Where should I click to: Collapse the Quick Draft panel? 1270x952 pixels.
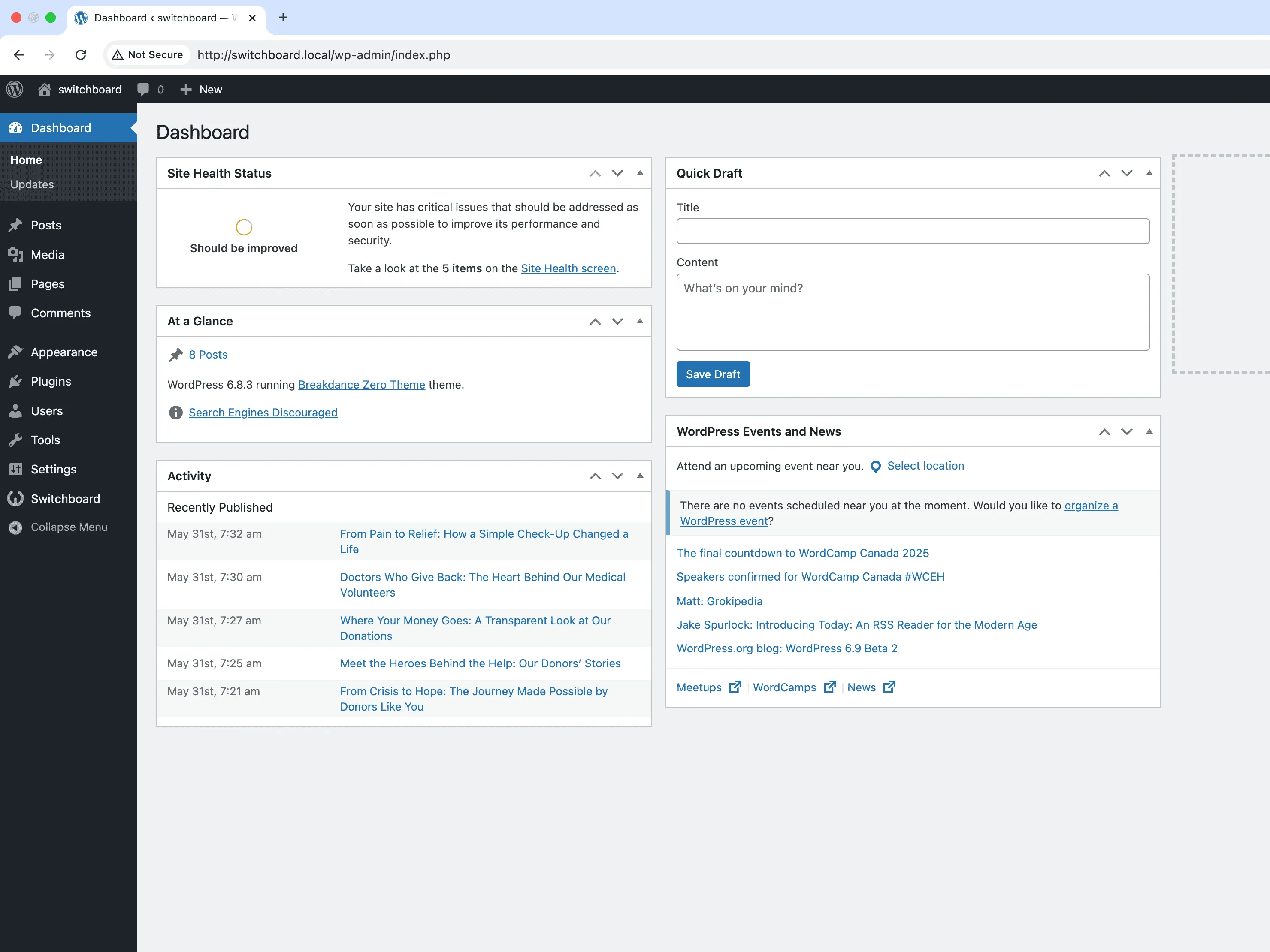pos(1149,173)
